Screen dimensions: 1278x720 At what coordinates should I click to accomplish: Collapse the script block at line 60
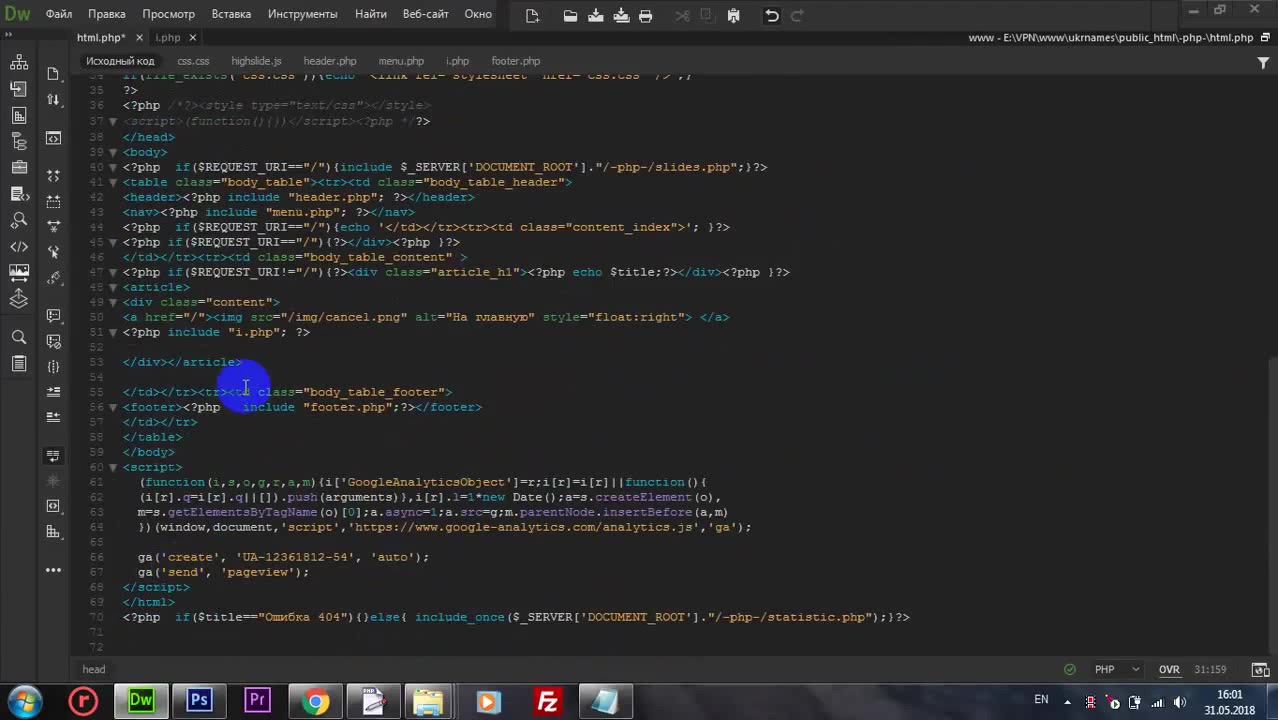point(113,467)
